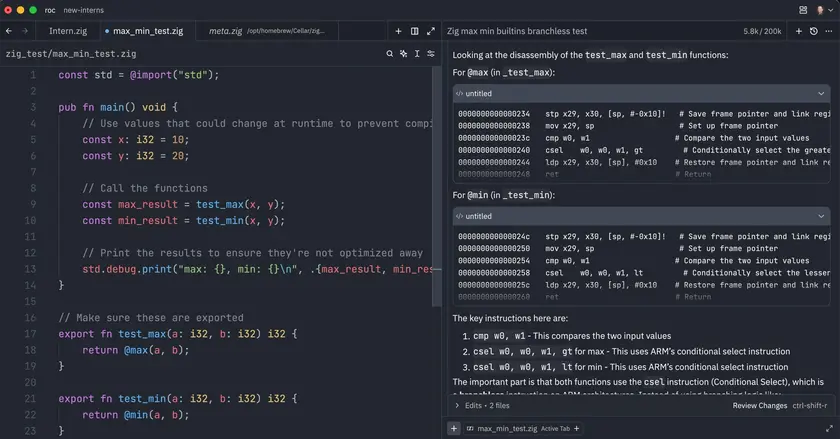This screenshot has width=840, height=439.
Task: Click line number 17 in the gutter
Action: (30, 334)
